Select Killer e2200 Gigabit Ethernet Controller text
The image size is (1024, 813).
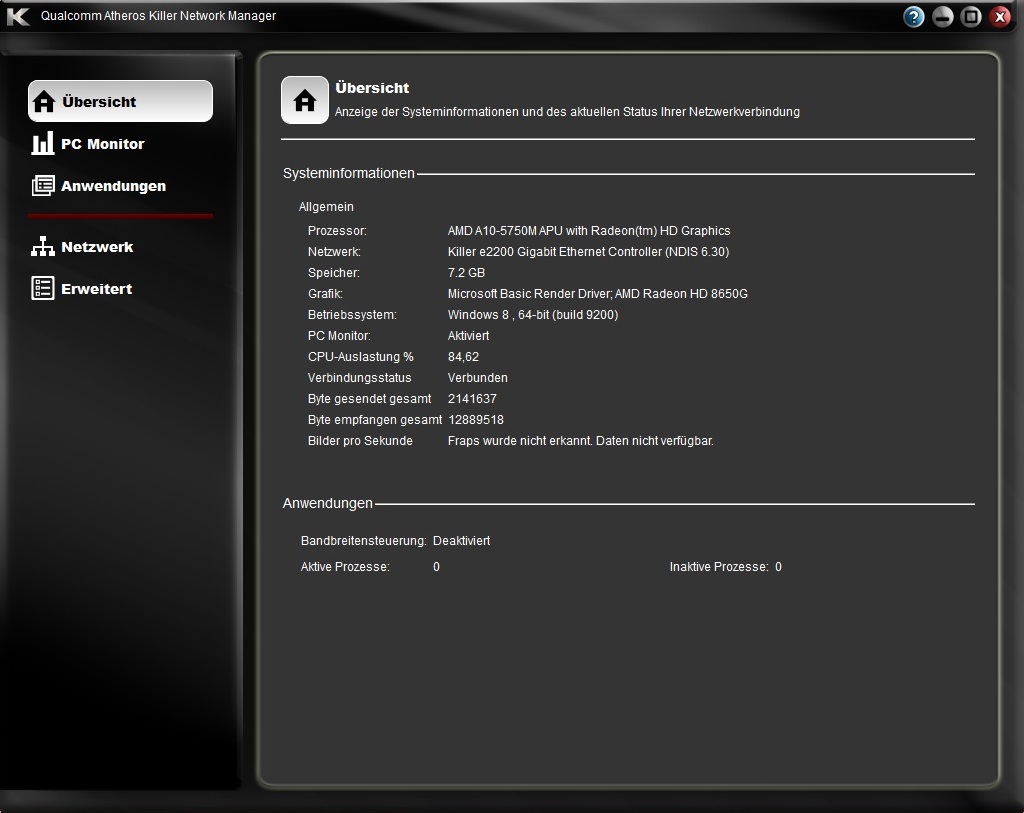click(x=588, y=251)
